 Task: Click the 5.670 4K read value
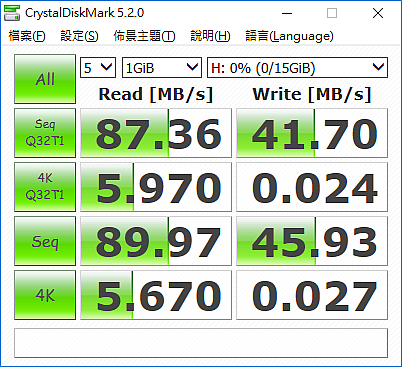point(156,295)
